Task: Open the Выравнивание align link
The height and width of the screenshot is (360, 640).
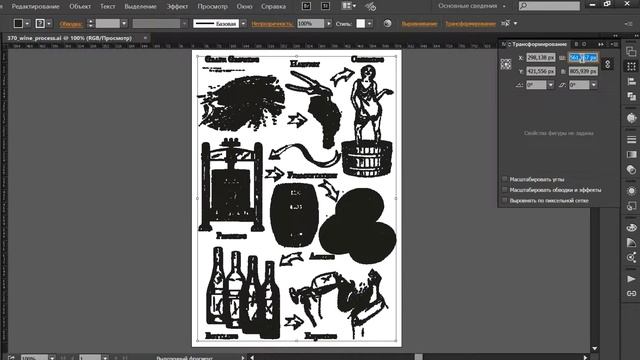Action: point(419,24)
